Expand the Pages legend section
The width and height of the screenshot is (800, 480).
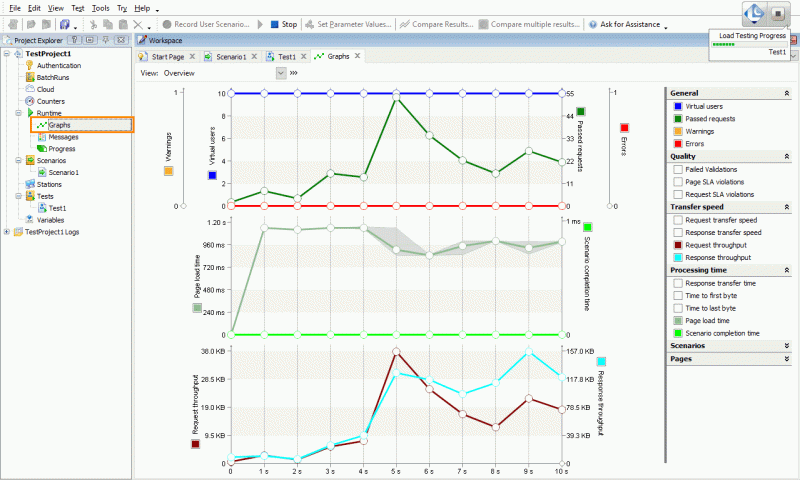point(786,359)
